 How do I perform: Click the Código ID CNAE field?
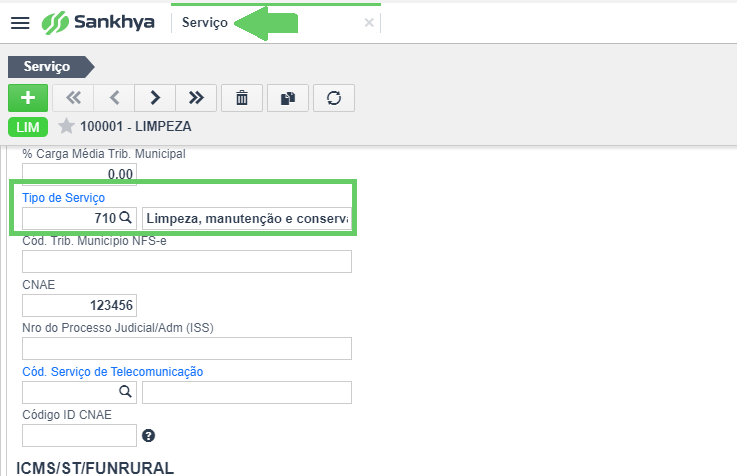(x=79, y=435)
